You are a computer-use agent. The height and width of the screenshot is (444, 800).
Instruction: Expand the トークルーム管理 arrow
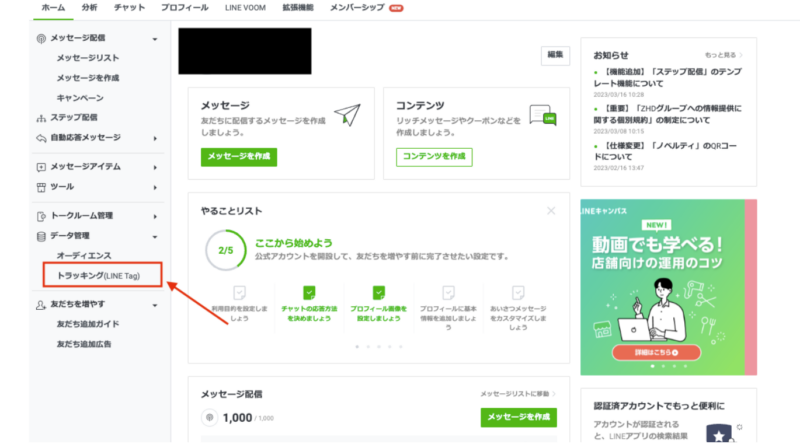(155, 216)
